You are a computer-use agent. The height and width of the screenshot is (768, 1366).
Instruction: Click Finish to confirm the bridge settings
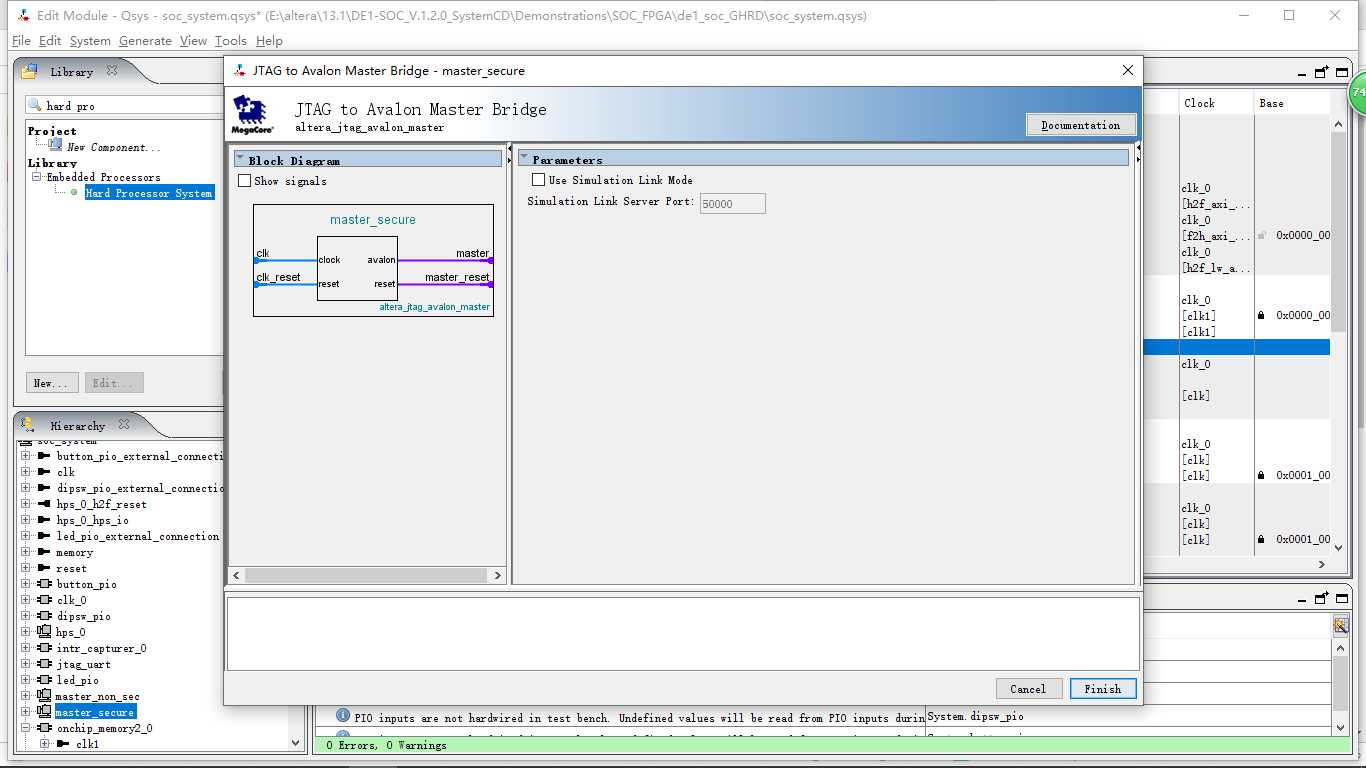point(1103,689)
